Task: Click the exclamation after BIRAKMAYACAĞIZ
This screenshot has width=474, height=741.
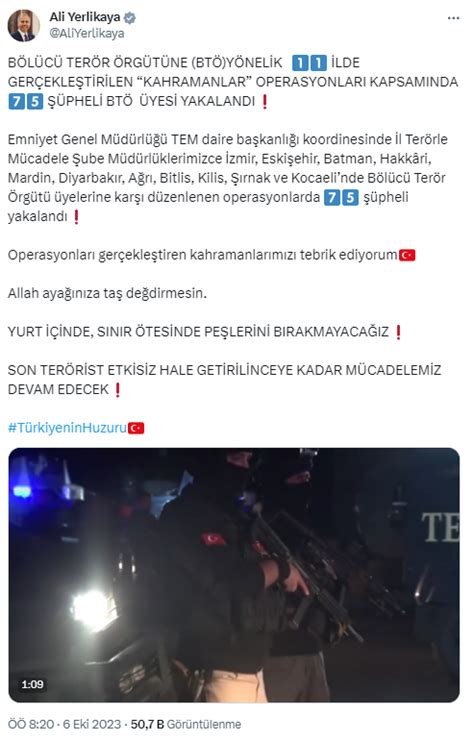Action: (x=398, y=332)
